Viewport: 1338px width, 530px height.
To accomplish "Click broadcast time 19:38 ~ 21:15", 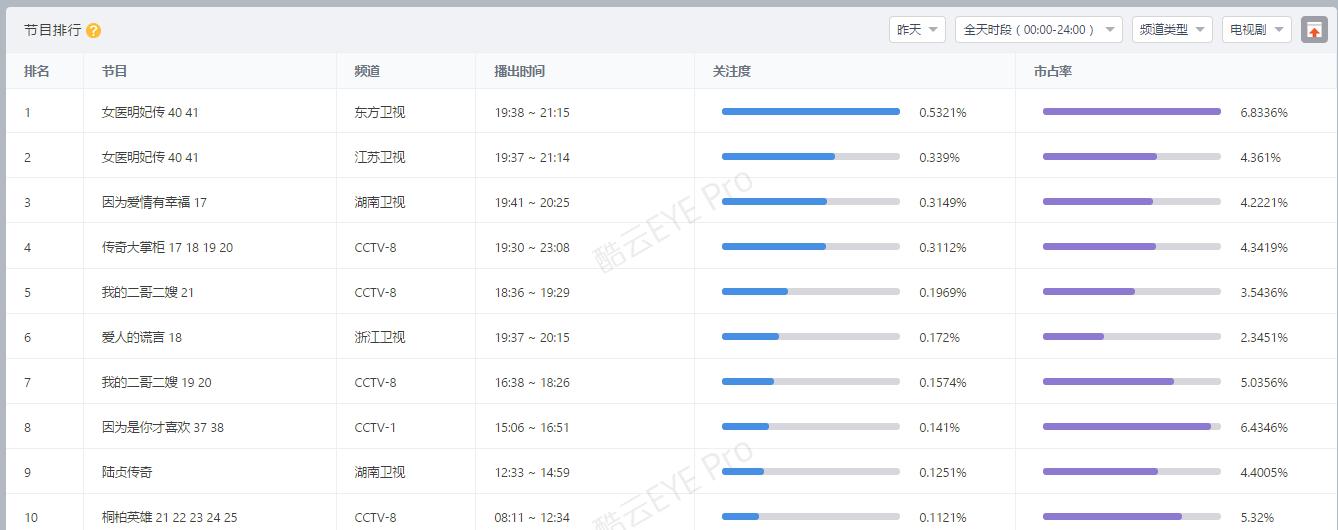I will (532, 112).
